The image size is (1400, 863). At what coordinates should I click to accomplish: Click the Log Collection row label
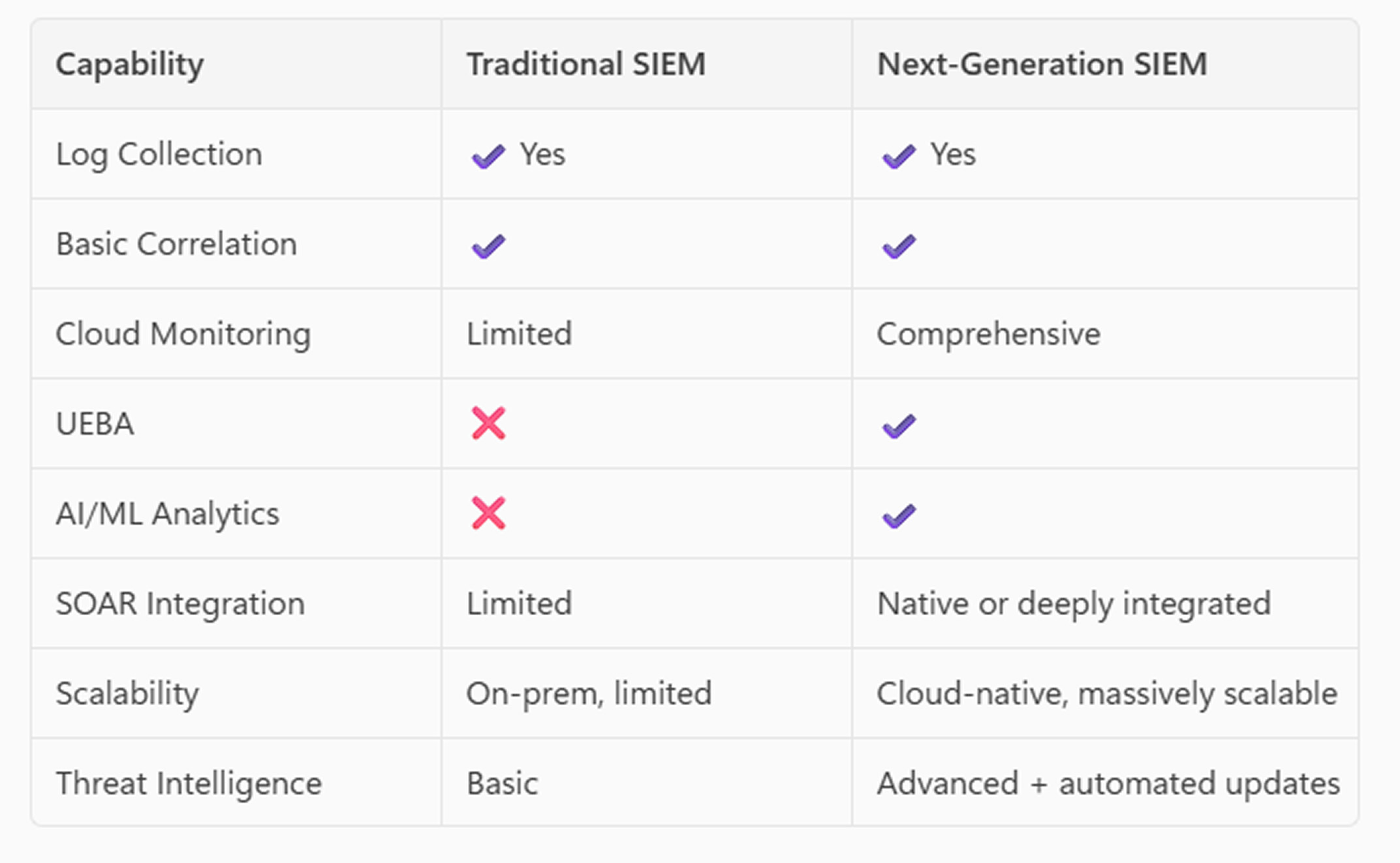[159, 155]
